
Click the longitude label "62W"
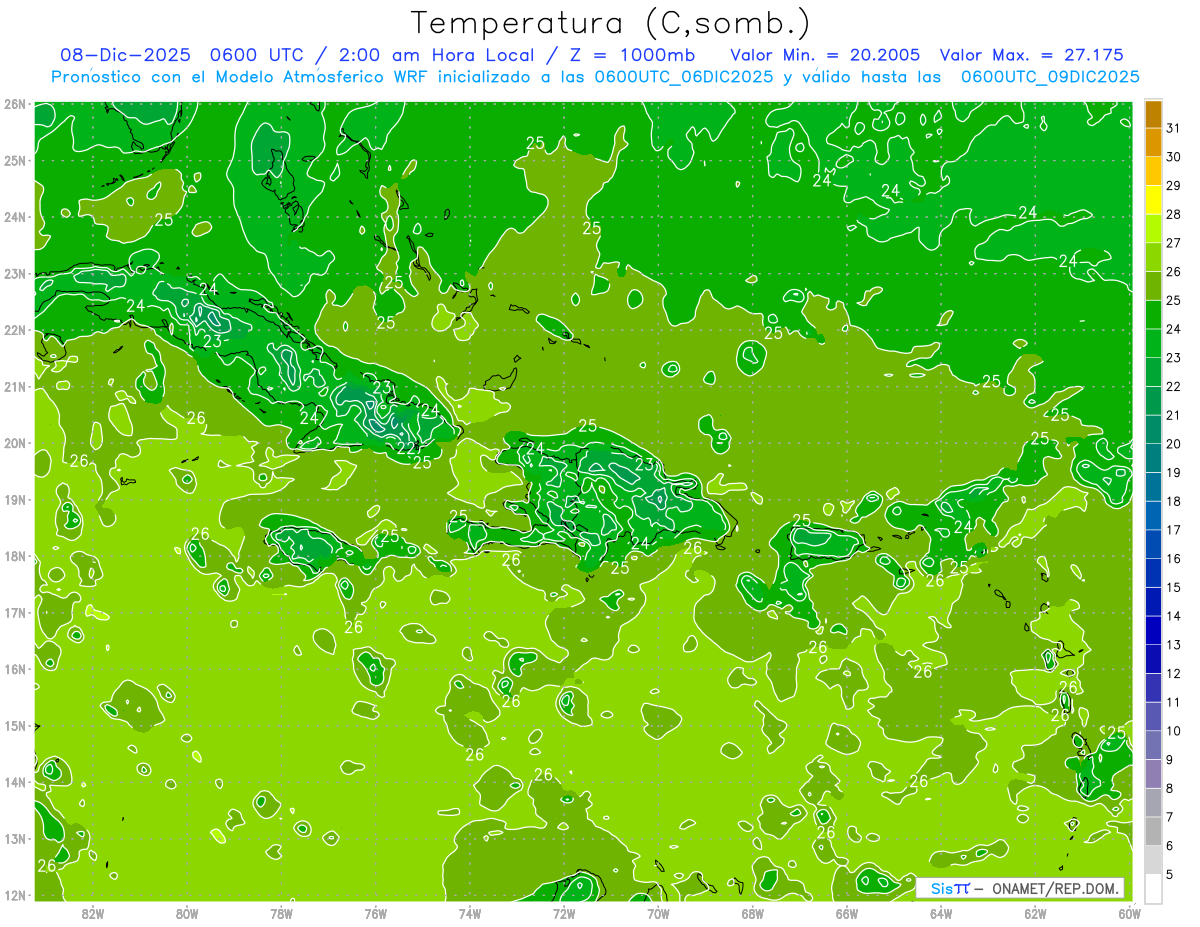[x=1035, y=913]
